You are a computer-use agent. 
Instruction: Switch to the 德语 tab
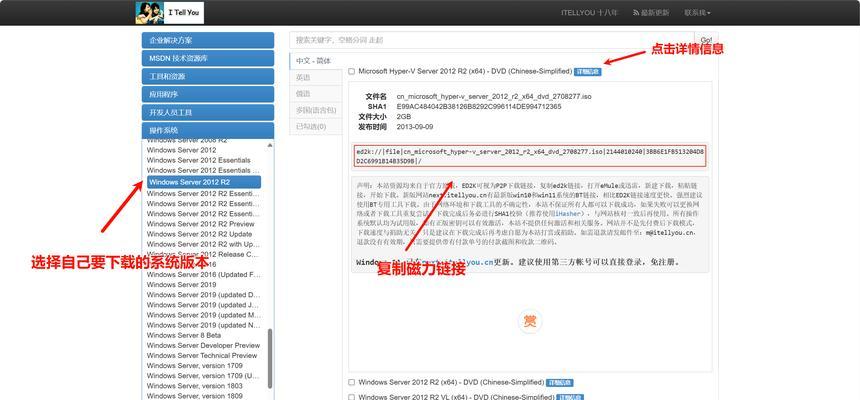(316, 94)
